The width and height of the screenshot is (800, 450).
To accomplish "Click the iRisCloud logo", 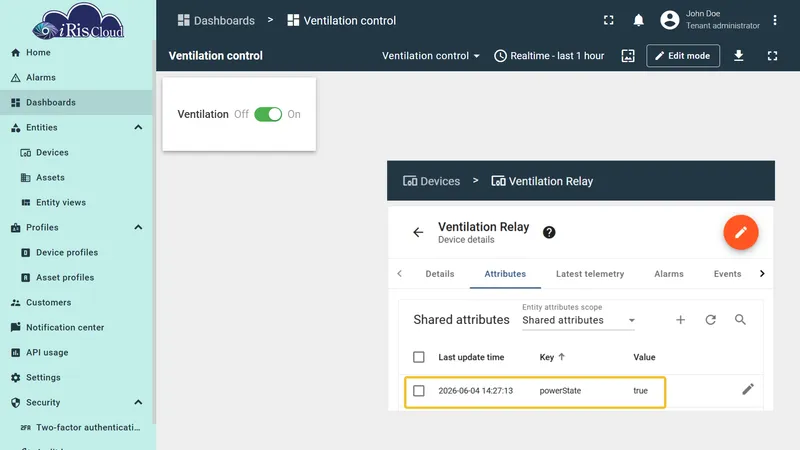I will click(x=78, y=21).
